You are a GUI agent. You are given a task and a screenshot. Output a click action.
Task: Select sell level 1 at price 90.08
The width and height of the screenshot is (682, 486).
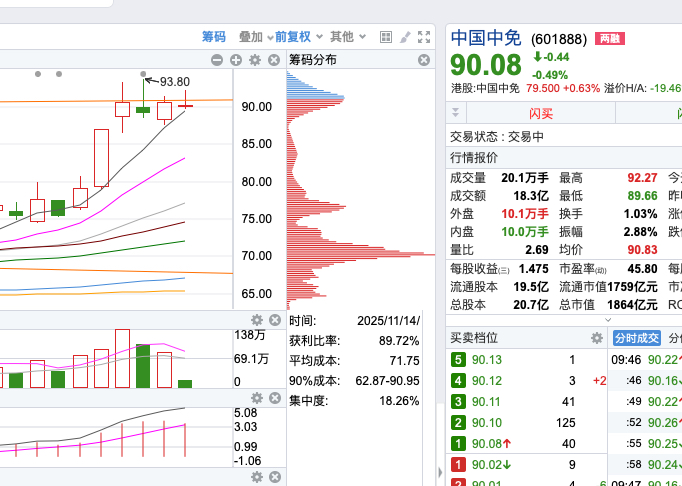pos(527,443)
